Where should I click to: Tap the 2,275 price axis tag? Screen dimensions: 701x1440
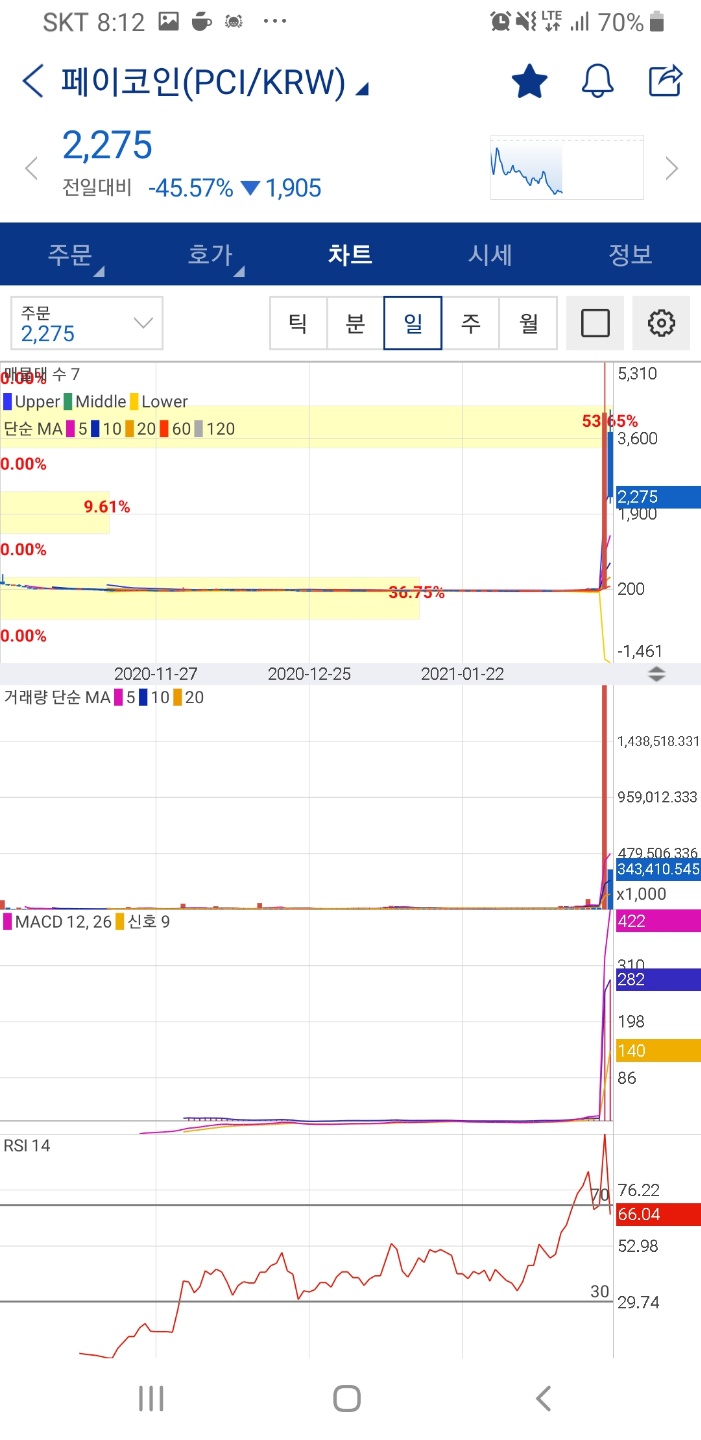[657, 497]
